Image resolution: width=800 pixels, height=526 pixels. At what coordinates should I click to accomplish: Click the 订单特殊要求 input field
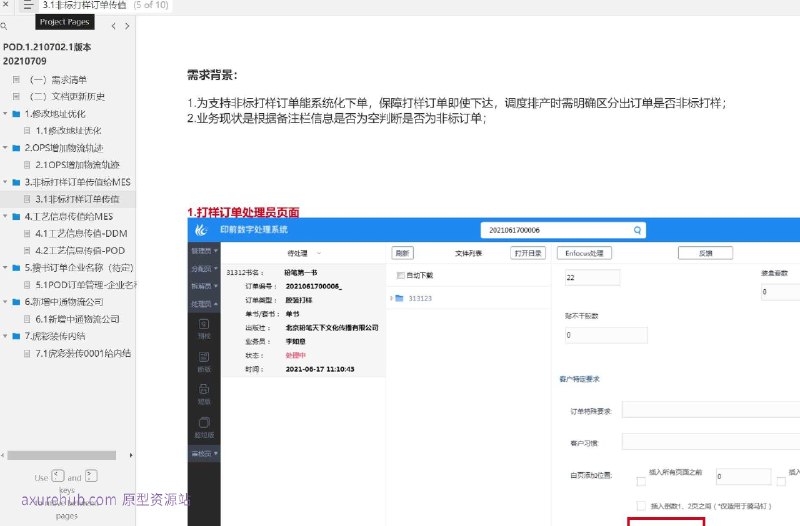tap(711, 410)
